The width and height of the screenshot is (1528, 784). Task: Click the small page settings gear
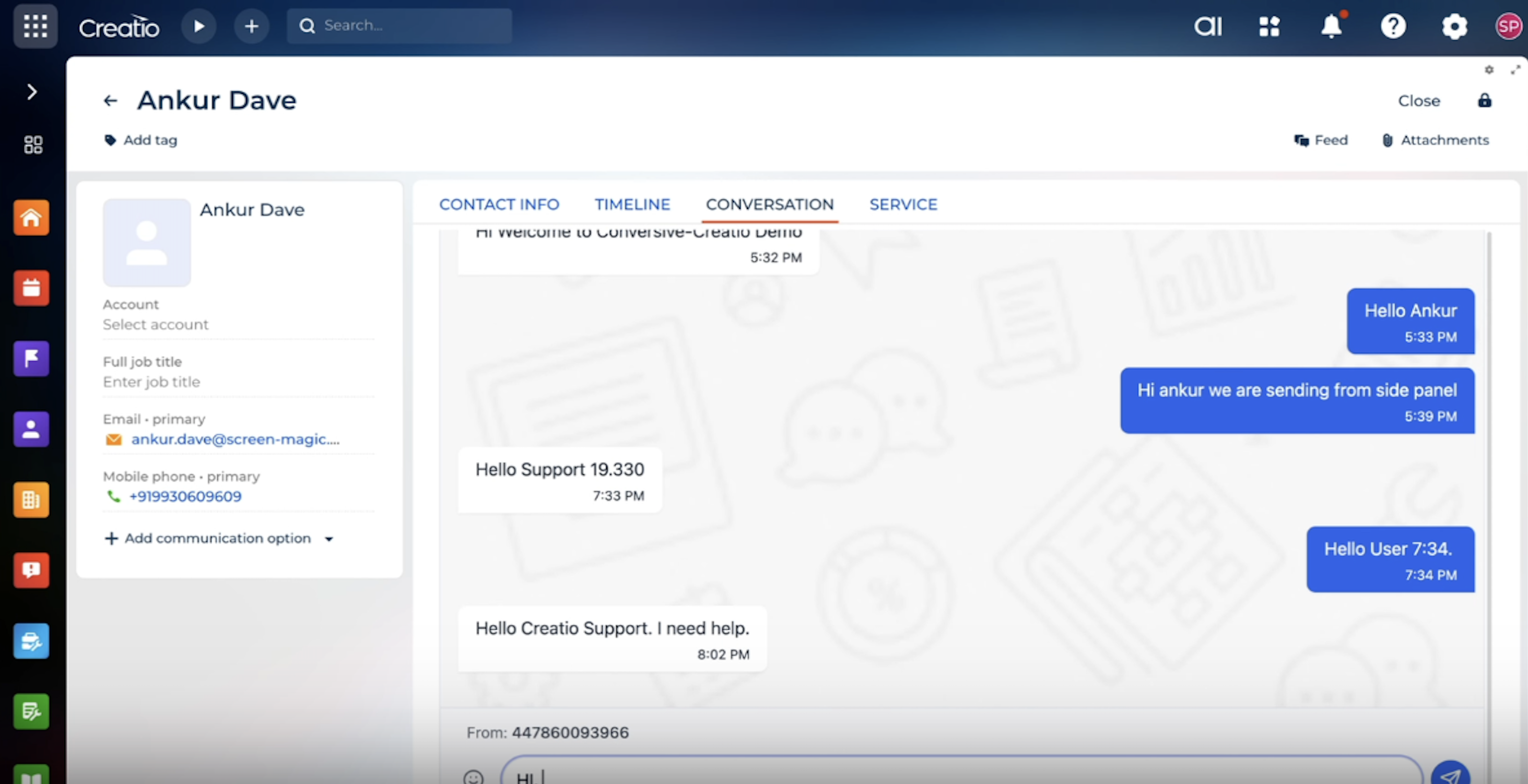click(1489, 69)
